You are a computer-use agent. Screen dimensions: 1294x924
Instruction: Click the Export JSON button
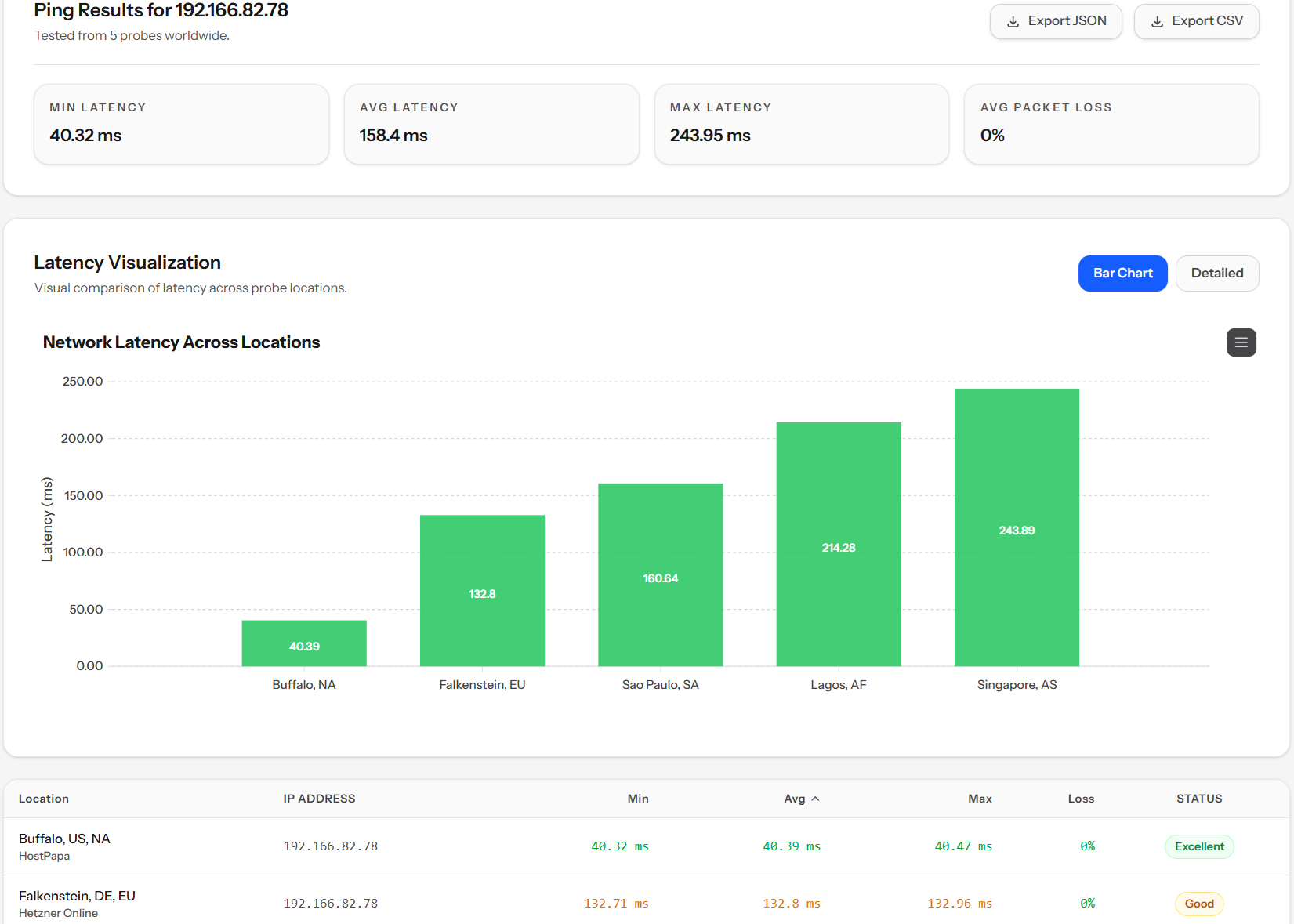pyautogui.click(x=1056, y=21)
